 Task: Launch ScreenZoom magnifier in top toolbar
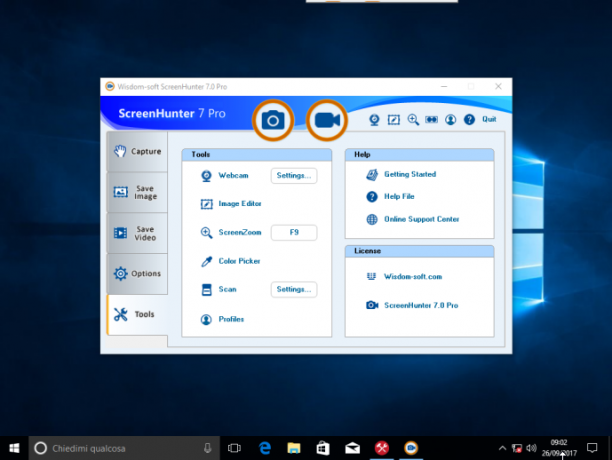(413, 119)
